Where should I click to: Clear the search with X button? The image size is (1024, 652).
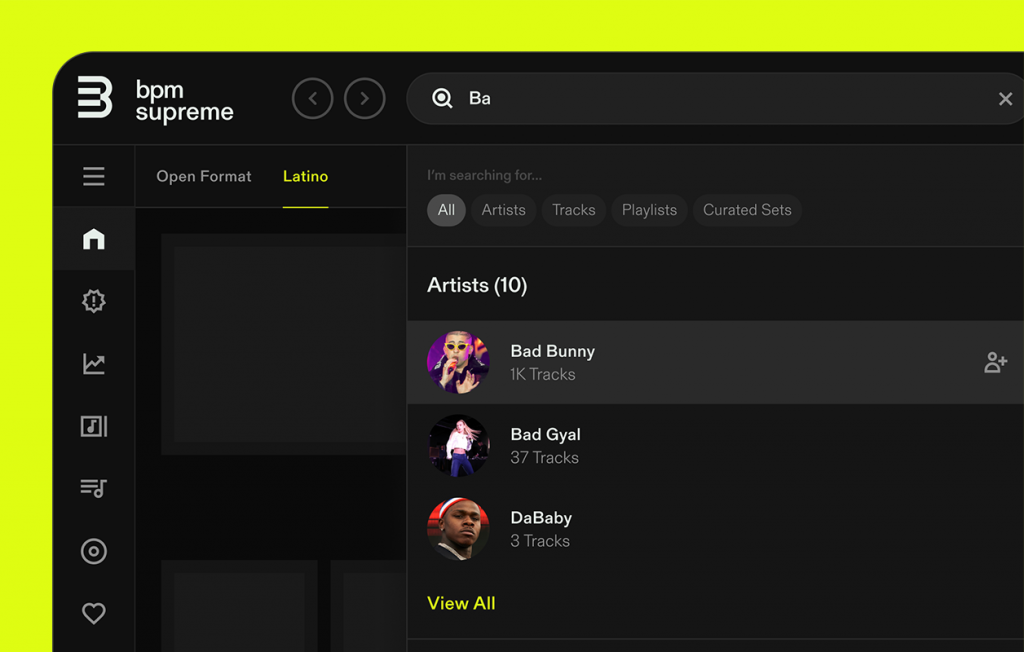[1005, 99]
